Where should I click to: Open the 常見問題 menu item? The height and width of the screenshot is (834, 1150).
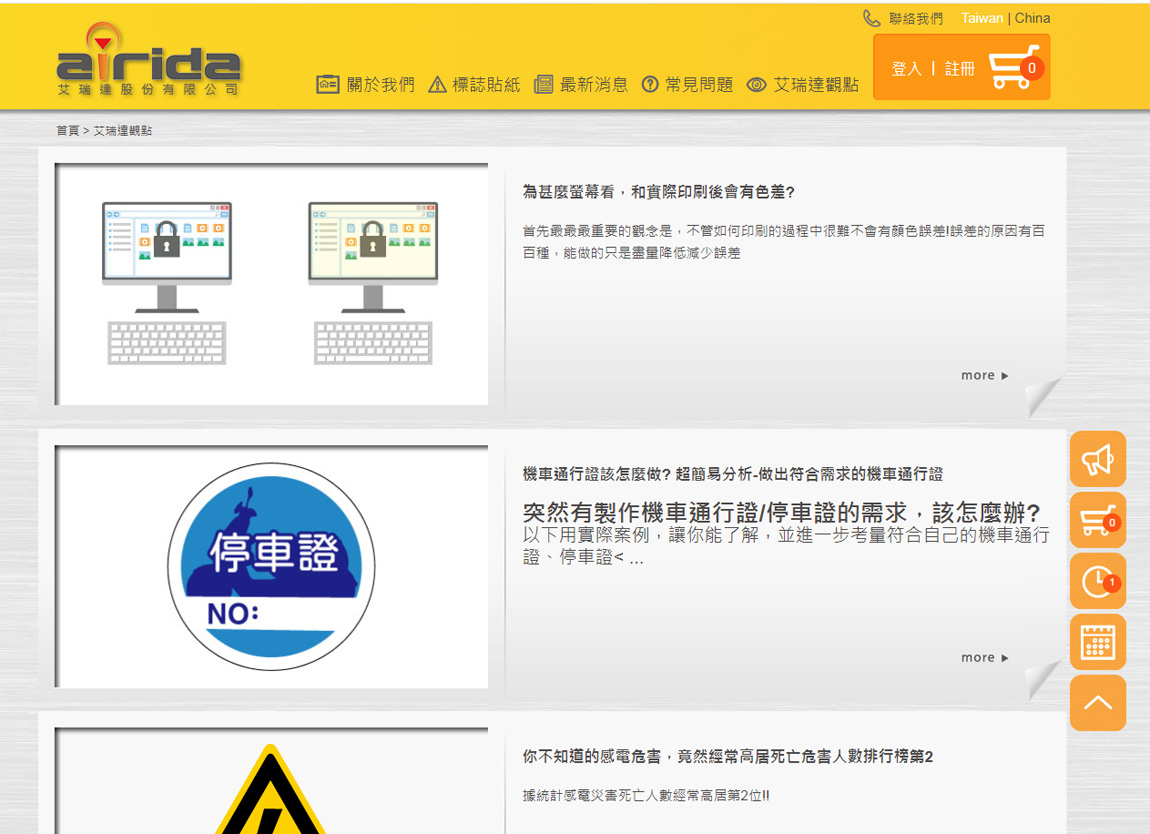(x=687, y=85)
